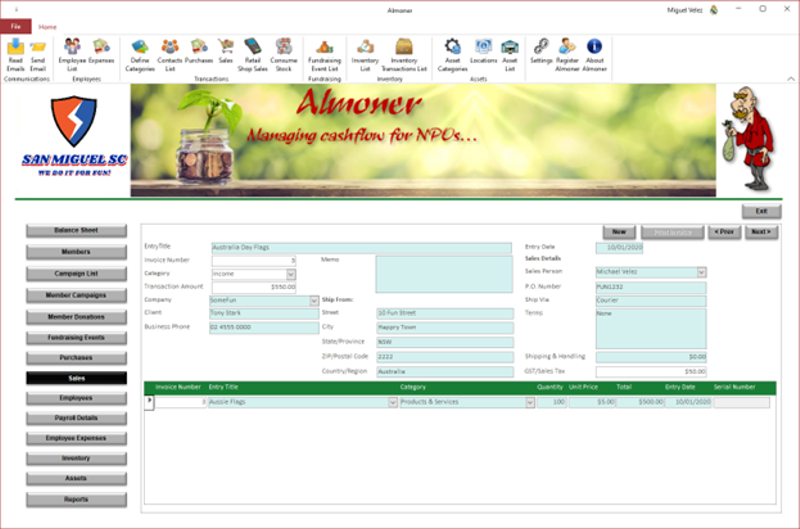Open Inventory from the sidebar
Image resolution: width=800 pixels, height=529 pixels.
tap(76, 459)
